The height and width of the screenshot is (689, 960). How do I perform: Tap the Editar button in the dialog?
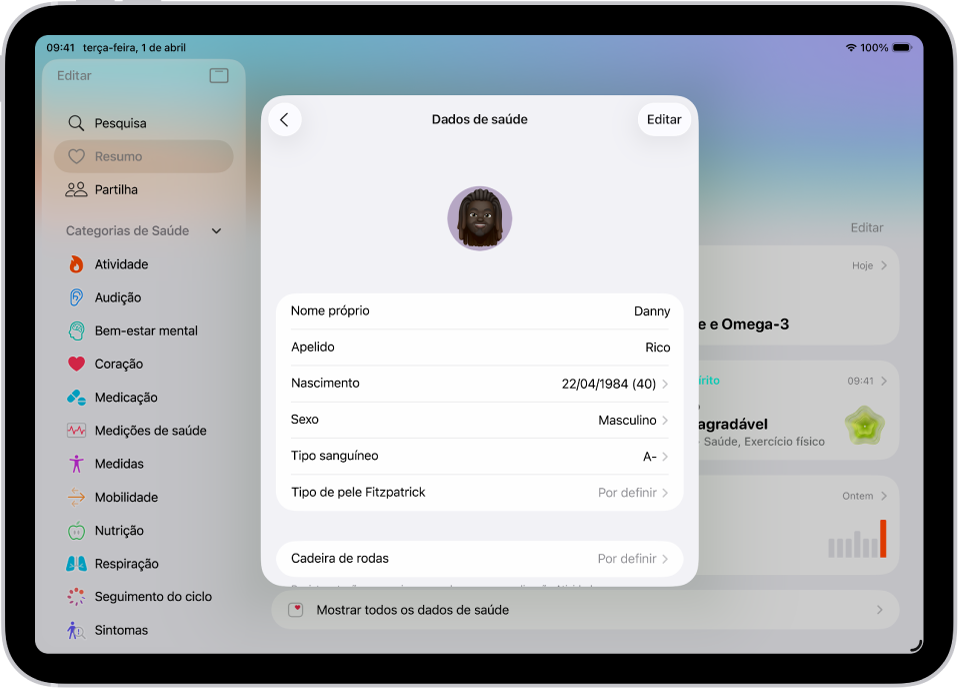tap(664, 119)
